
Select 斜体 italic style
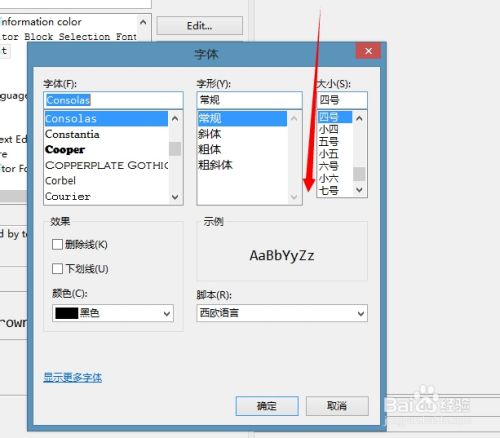[x=210, y=134]
